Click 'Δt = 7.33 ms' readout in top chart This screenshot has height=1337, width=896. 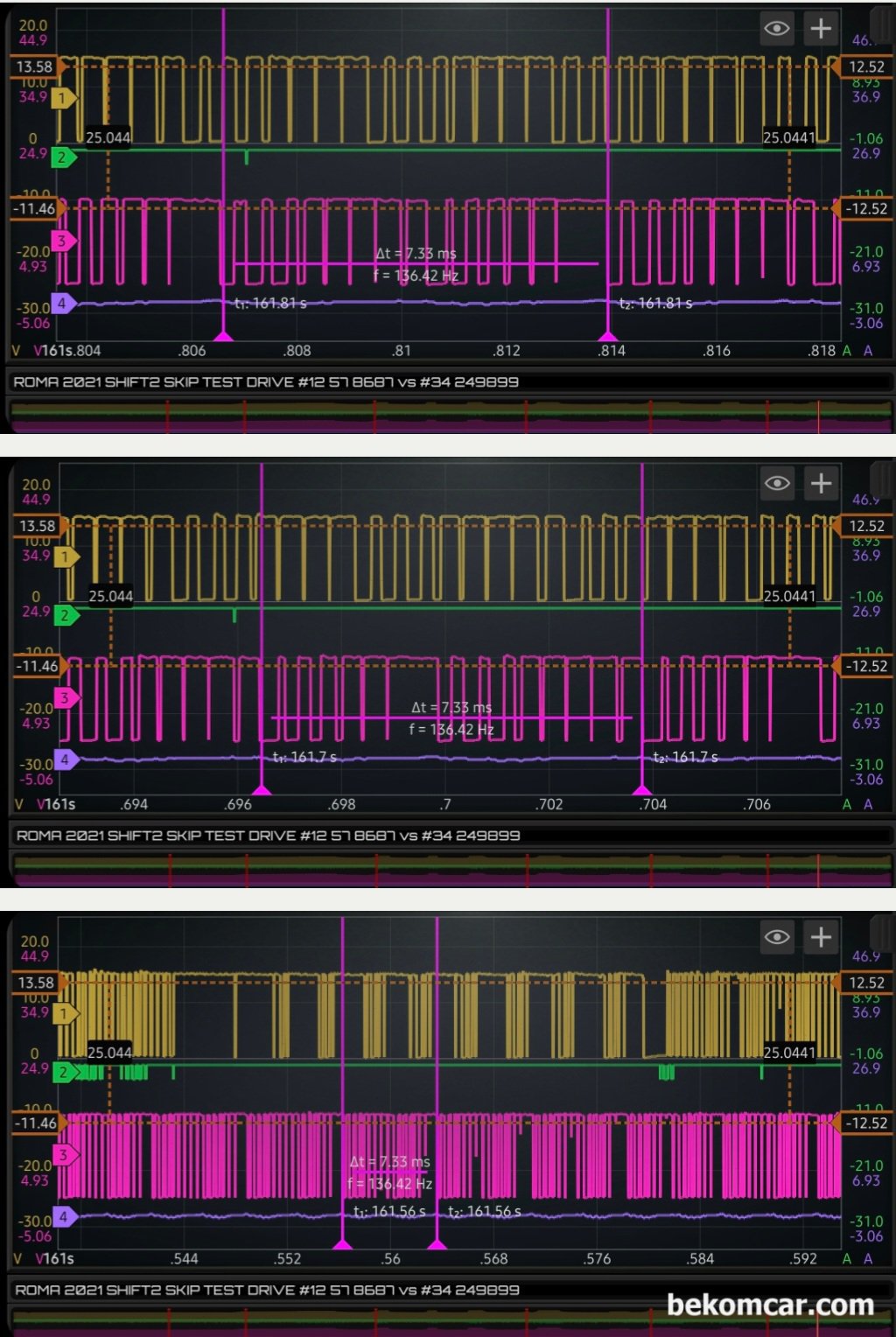click(416, 254)
